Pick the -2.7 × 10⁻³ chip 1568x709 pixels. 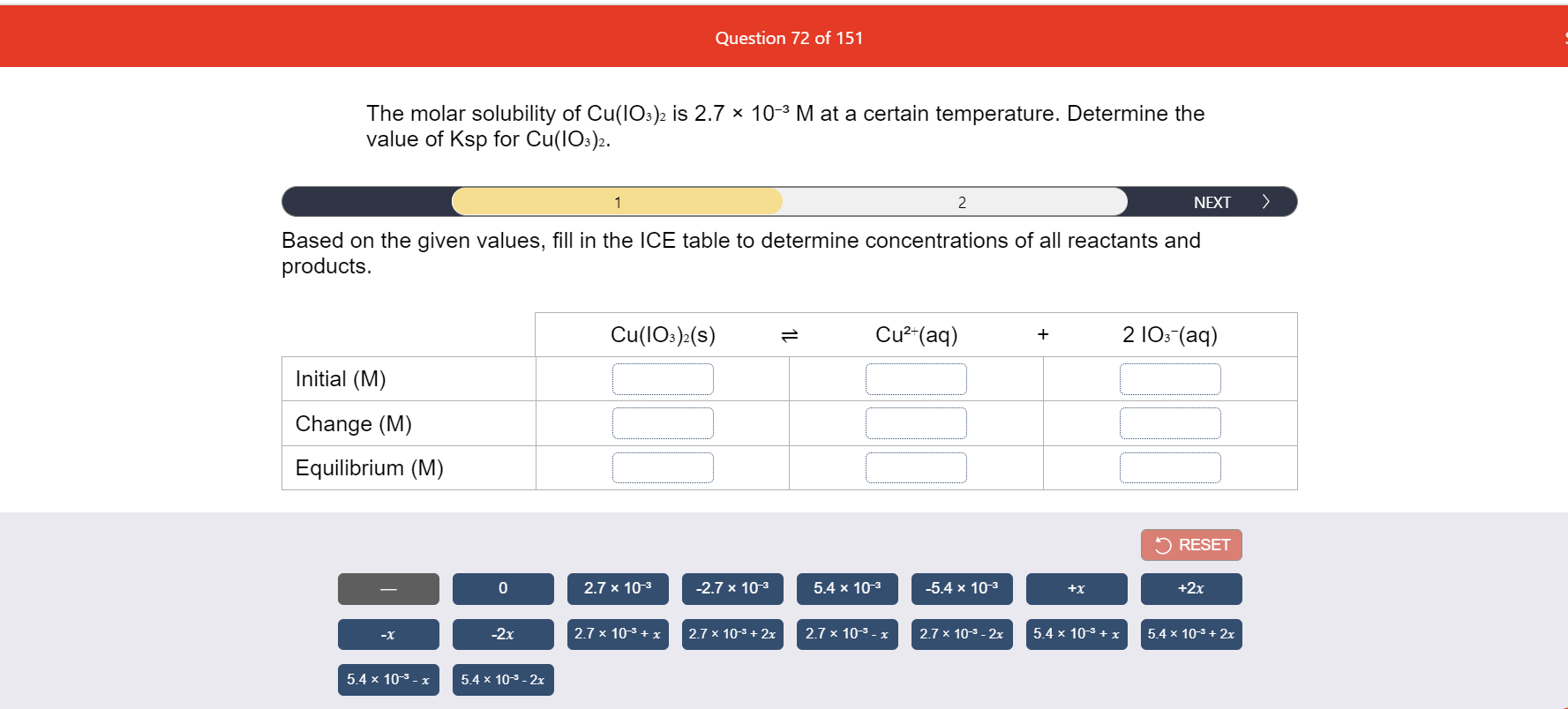tap(732, 588)
